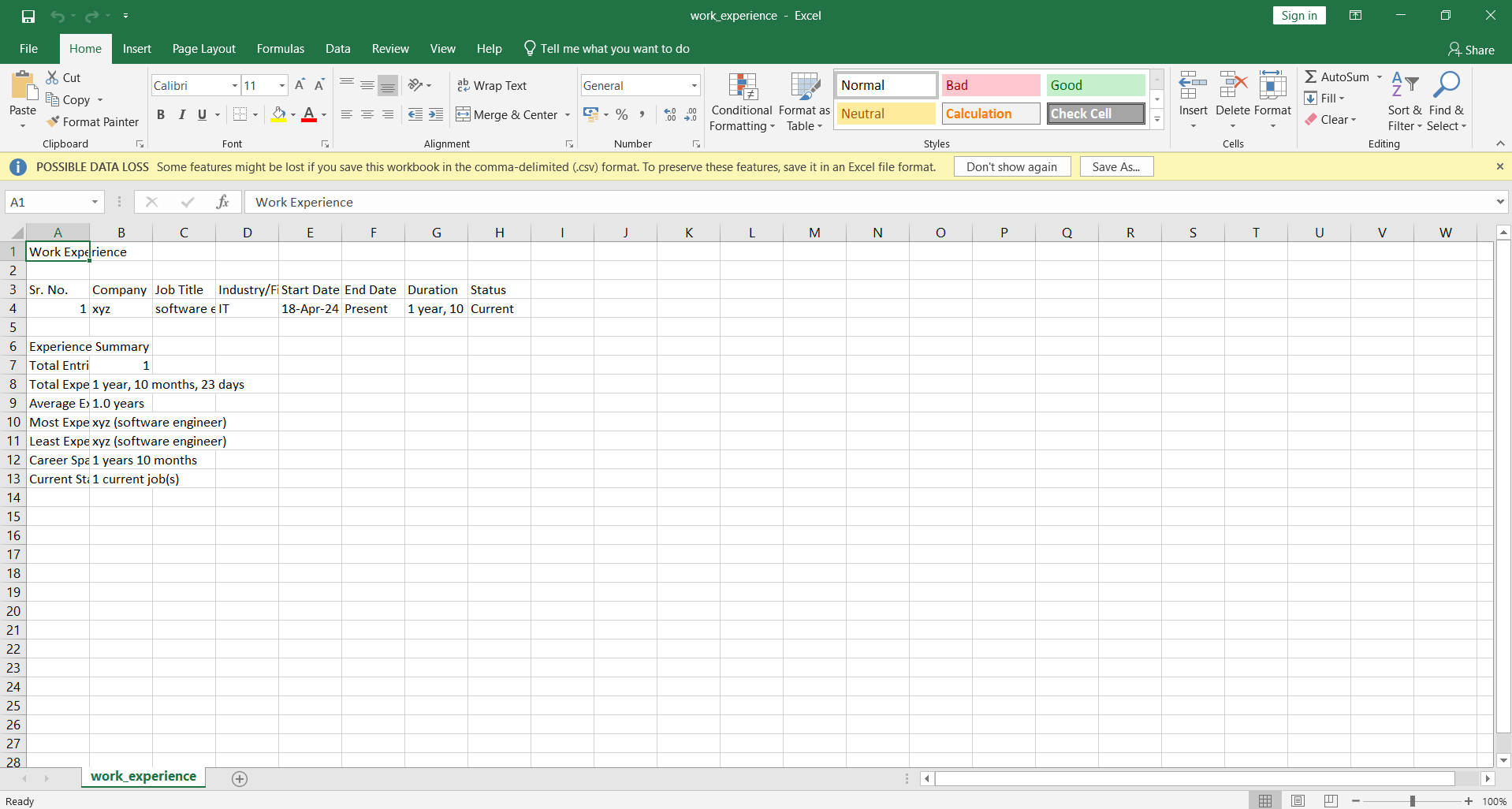The image size is (1512, 809).
Task: Open the File tab
Action: [28, 49]
